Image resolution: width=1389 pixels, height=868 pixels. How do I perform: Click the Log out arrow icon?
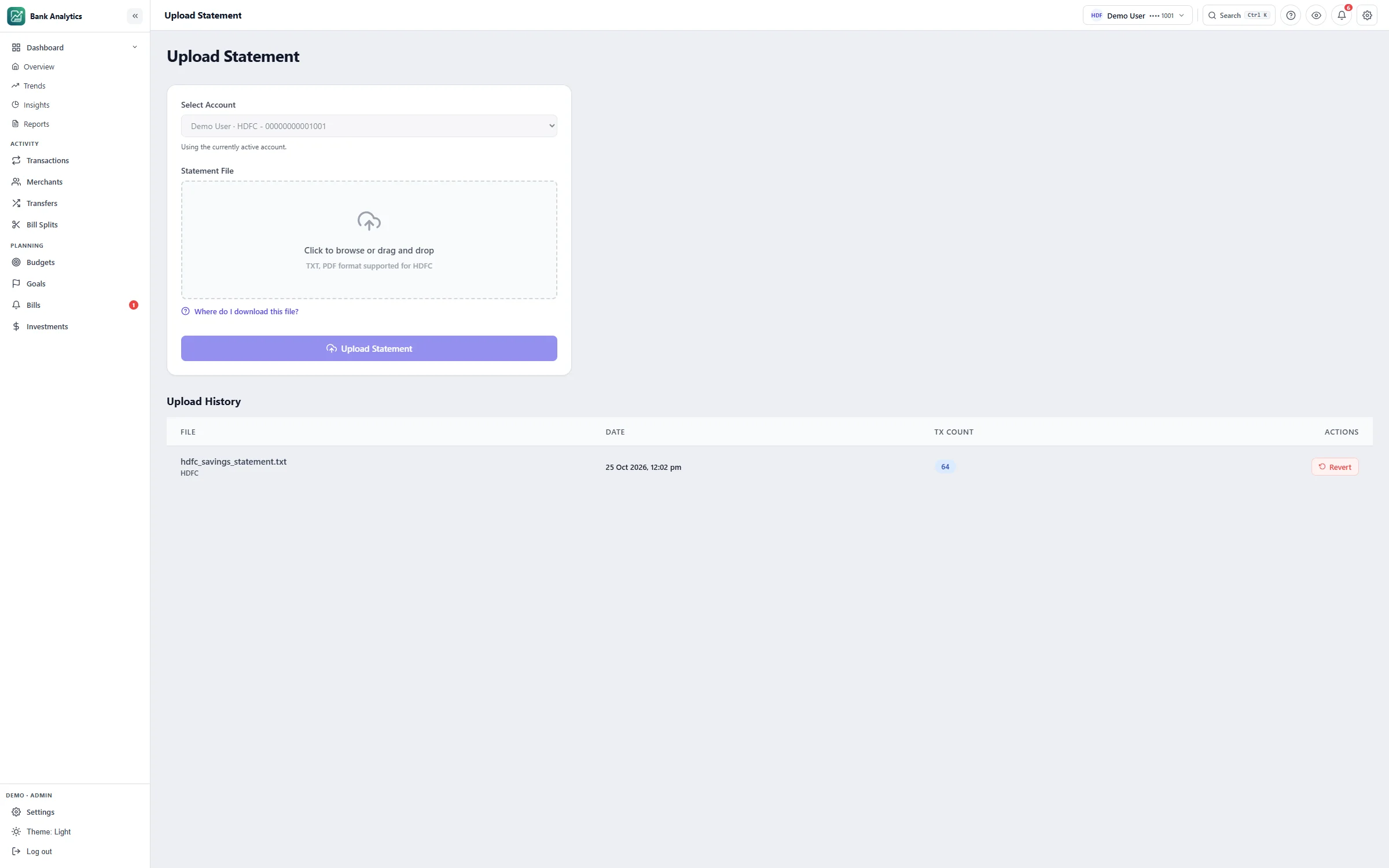point(16,851)
